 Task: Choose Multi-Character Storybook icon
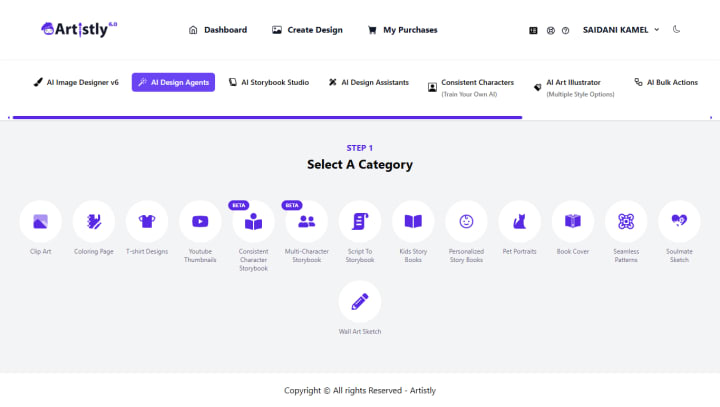[307, 221]
